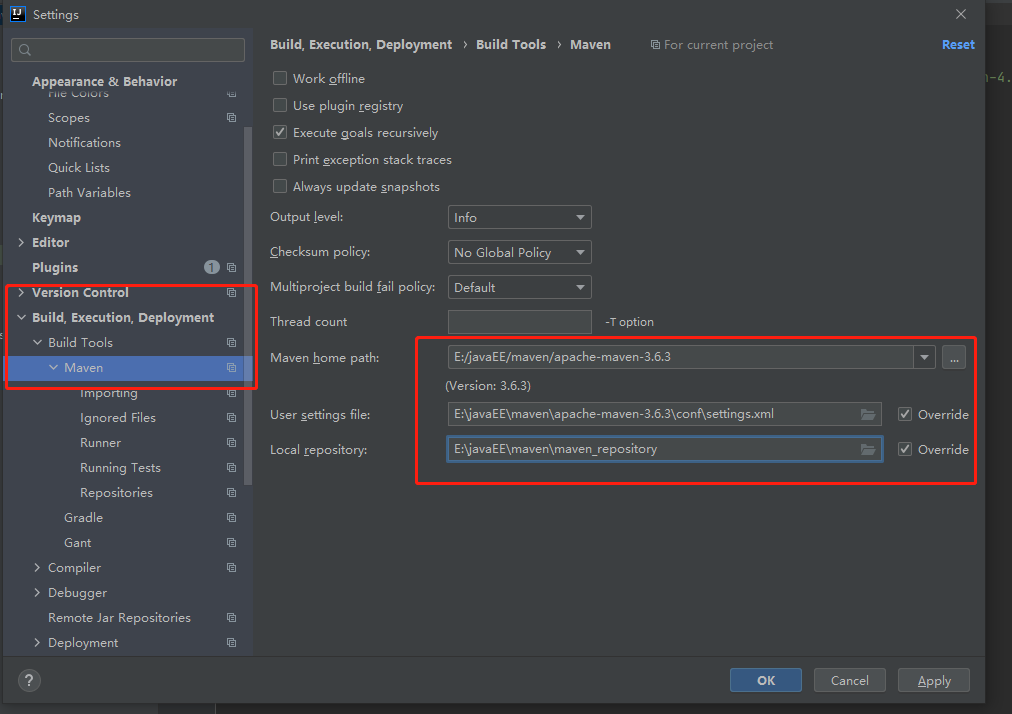Click the Reset link
Viewport: 1012px width, 714px height.
[x=958, y=45]
